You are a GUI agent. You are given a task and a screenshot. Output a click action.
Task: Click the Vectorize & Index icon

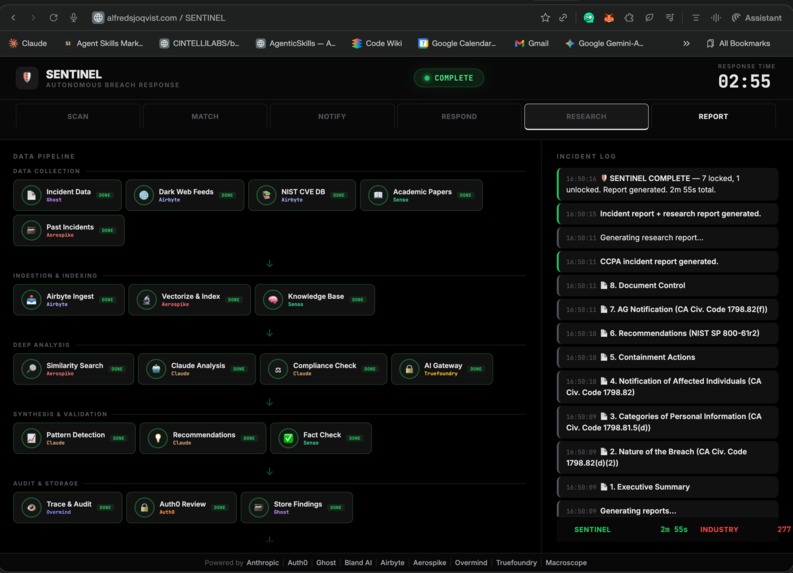click(147, 300)
